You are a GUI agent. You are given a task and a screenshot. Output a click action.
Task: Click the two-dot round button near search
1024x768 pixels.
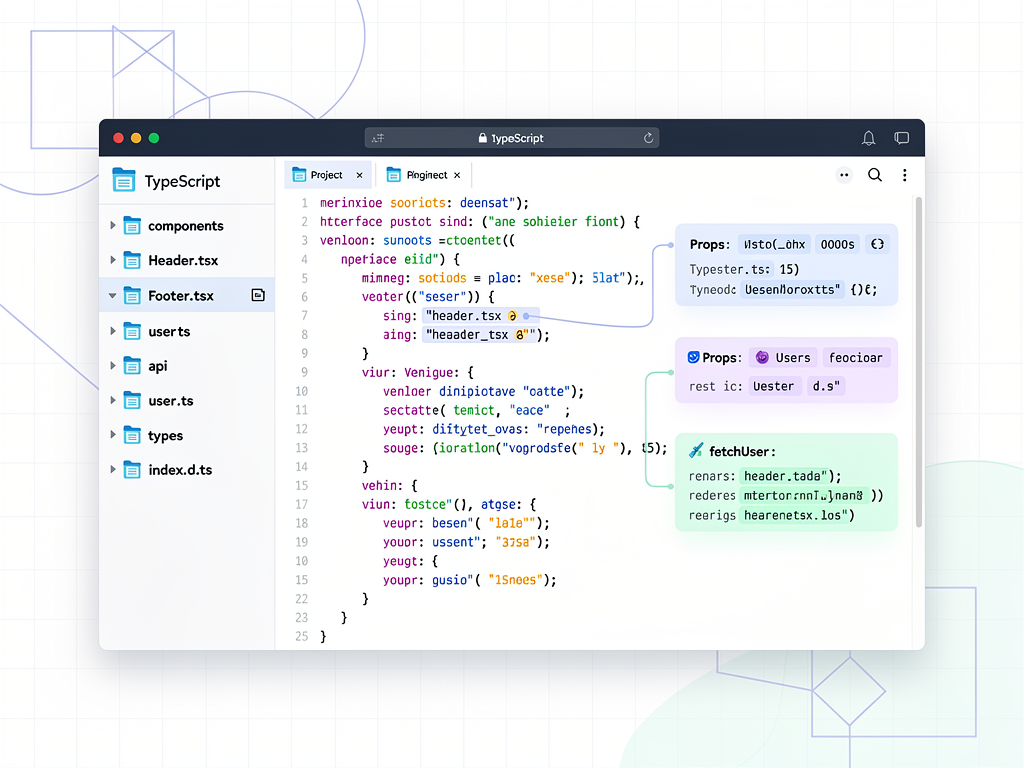click(844, 175)
